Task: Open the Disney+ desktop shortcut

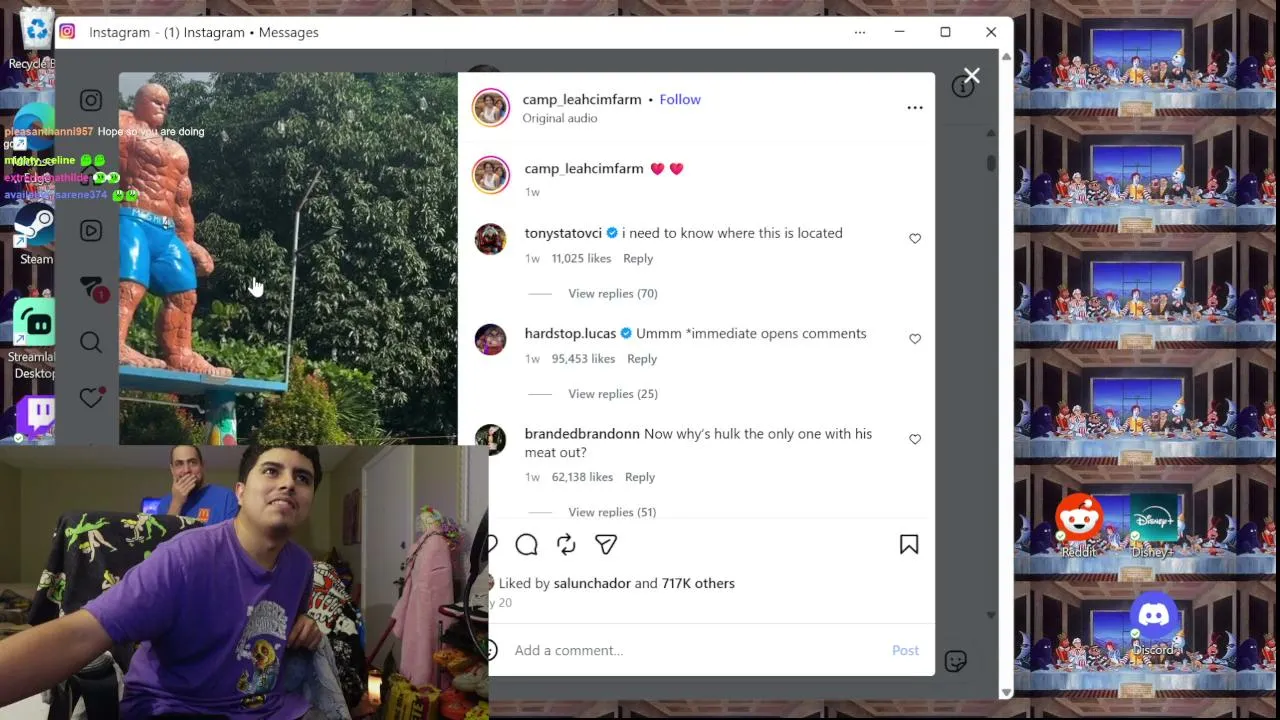Action: [x=1153, y=526]
